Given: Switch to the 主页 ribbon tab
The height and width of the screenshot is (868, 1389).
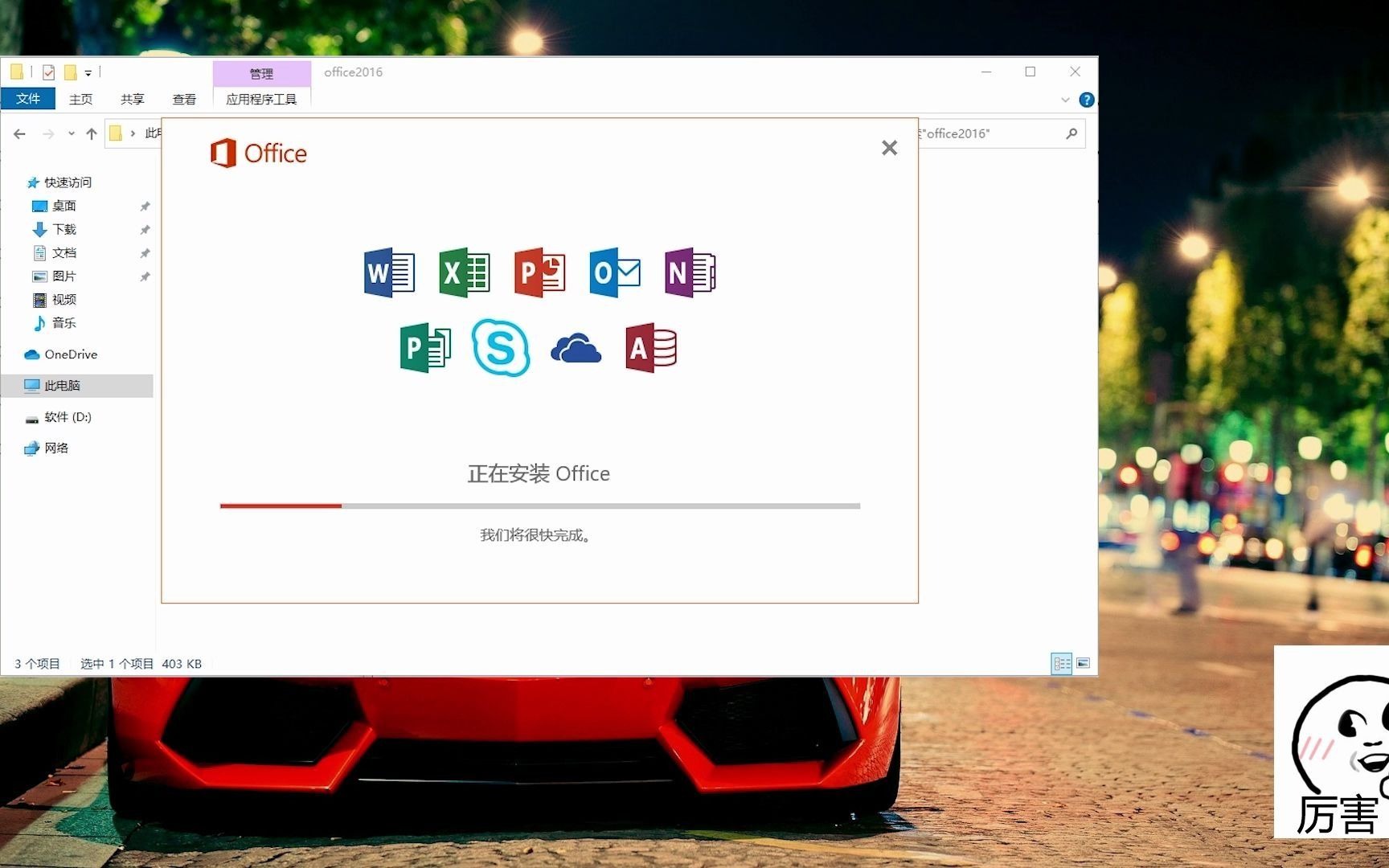Looking at the screenshot, I should pyautogui.click(x=80, y=99).
